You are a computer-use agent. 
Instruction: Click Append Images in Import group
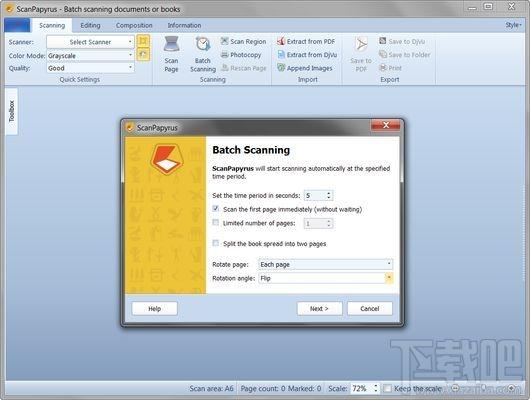click(x=305, y=68)
